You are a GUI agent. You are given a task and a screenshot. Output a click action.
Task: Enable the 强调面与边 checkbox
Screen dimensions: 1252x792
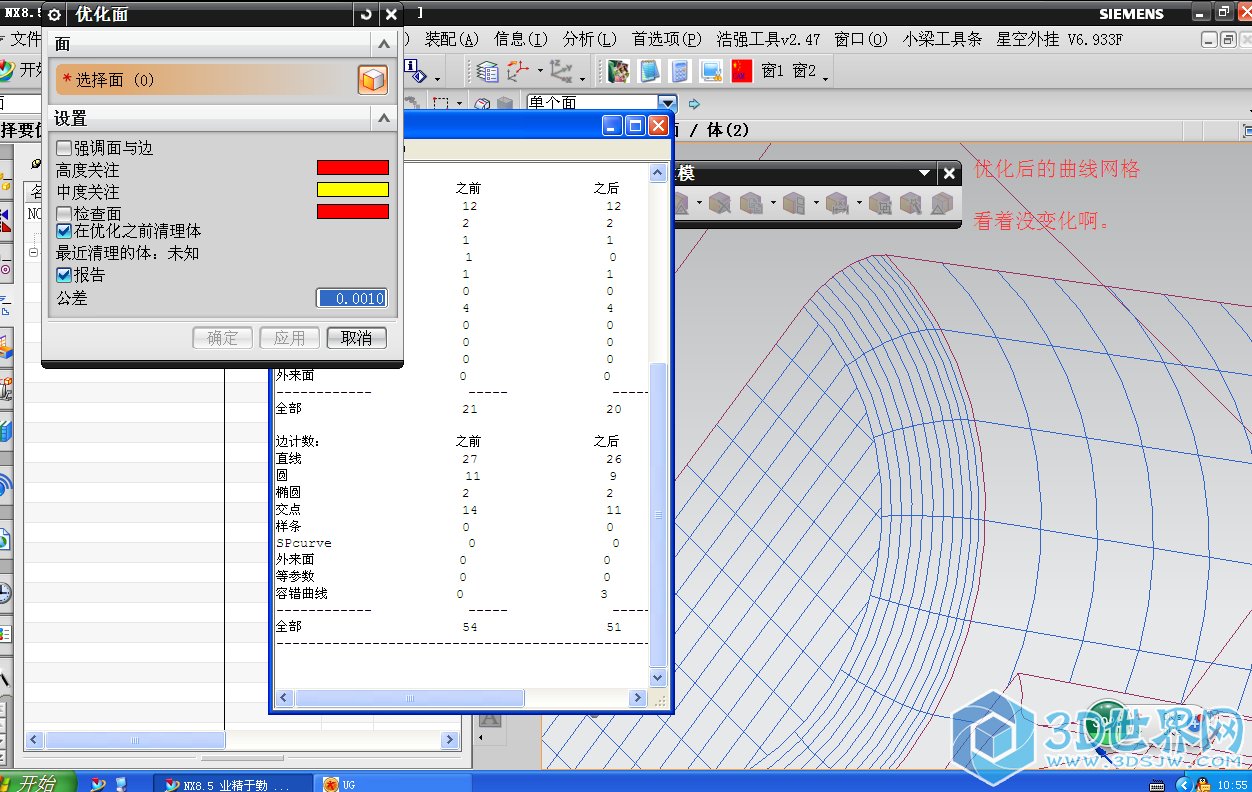pos(64,148)
